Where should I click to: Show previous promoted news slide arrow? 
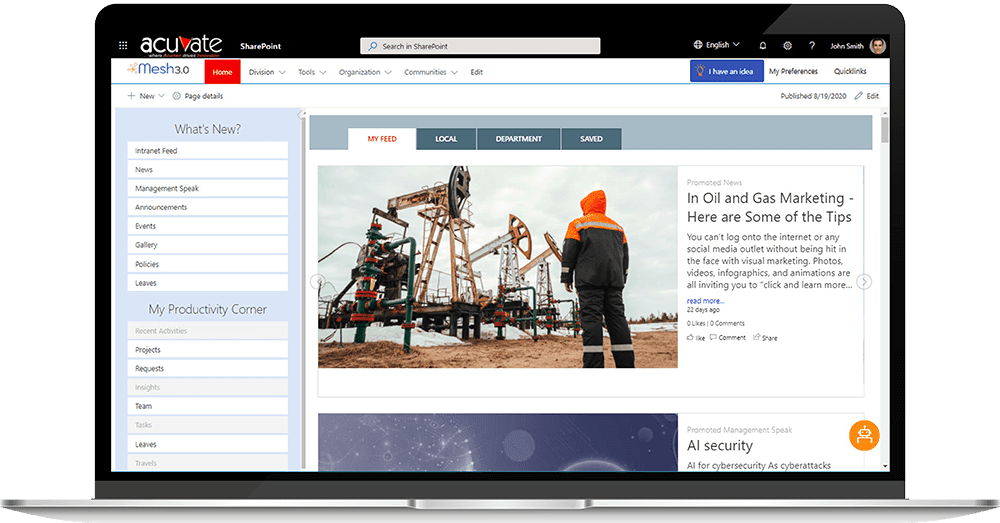click(x=318, y=282)
